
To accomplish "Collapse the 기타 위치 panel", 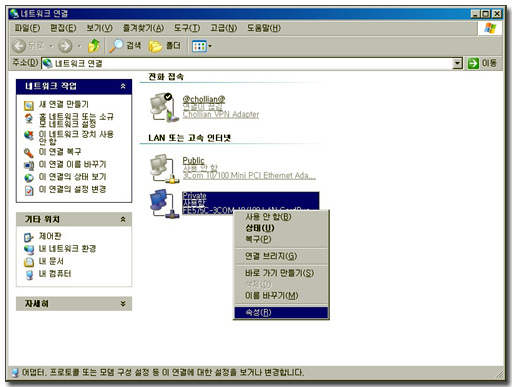I will 123,219.
